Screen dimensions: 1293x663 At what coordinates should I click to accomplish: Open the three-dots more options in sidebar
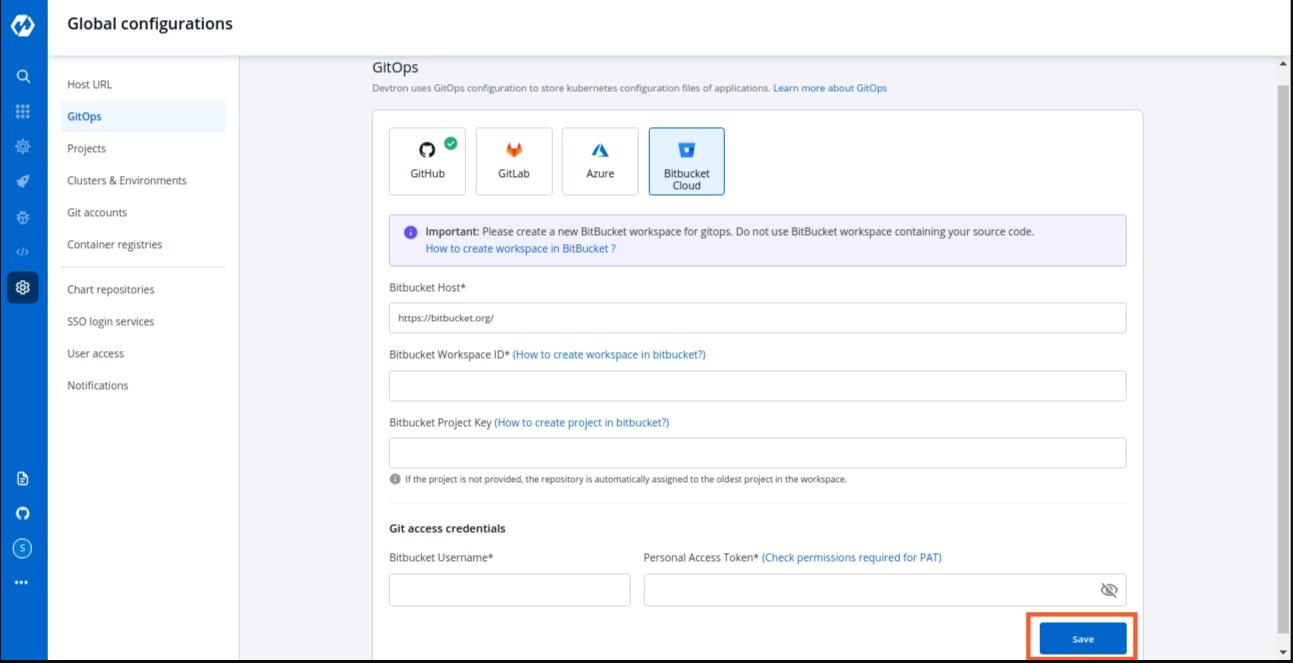point(23,582)
